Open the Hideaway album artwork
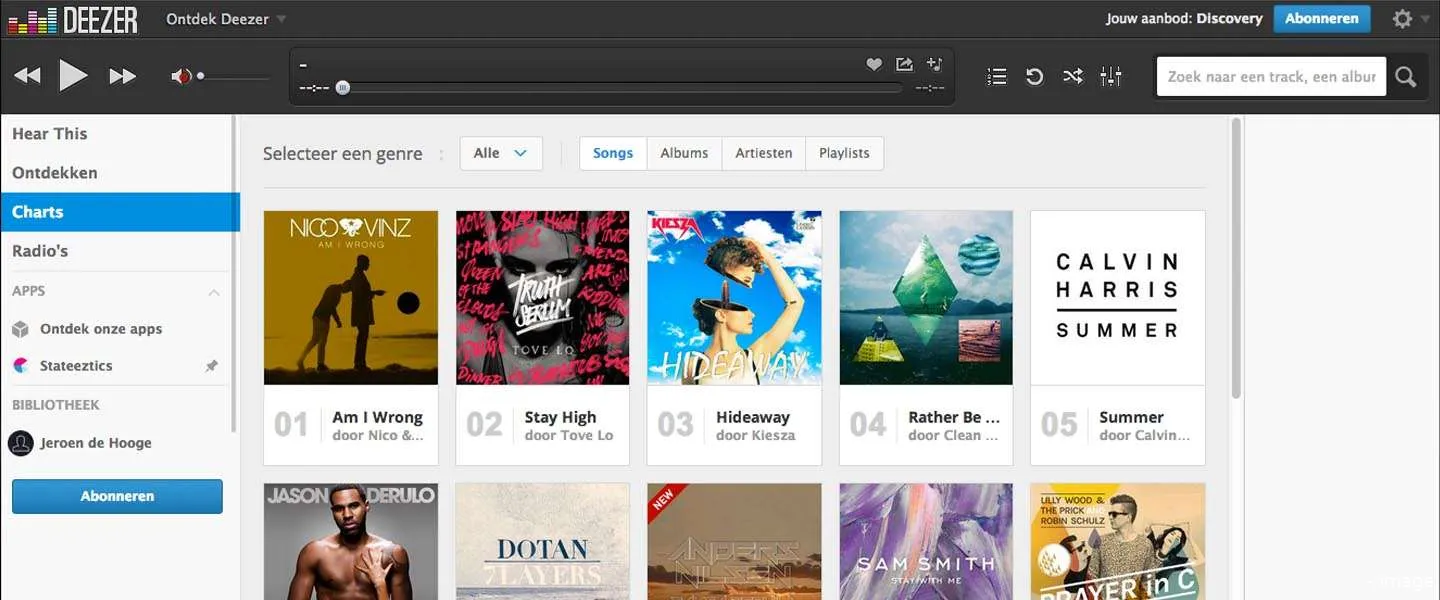Image resolution: width=1440 pixels, height=600 pixels. pos(733,296)
